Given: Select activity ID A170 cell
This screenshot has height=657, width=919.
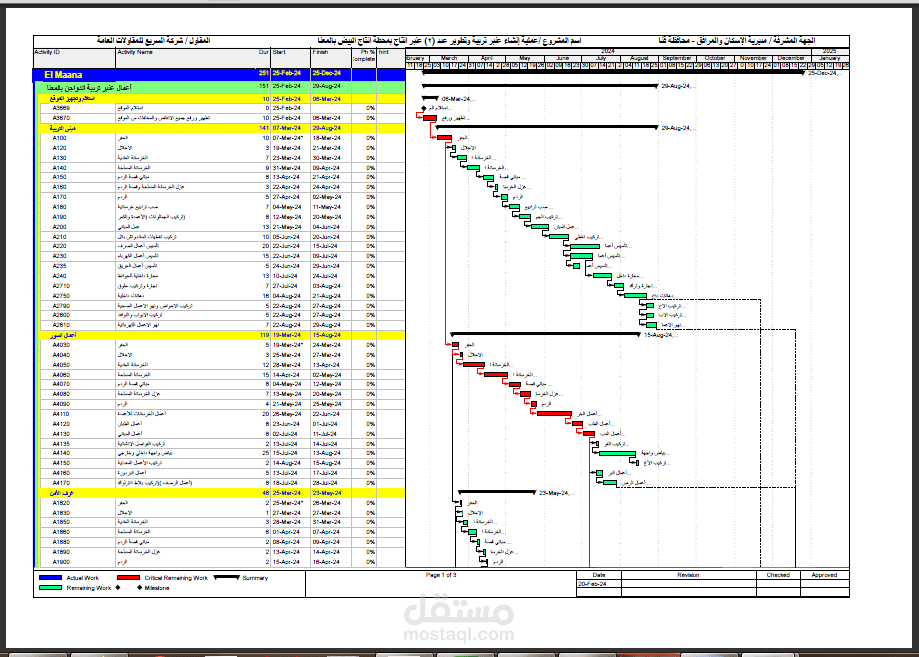Looking at the screenshot, I should pyautogui.click(x=59, y=197).
